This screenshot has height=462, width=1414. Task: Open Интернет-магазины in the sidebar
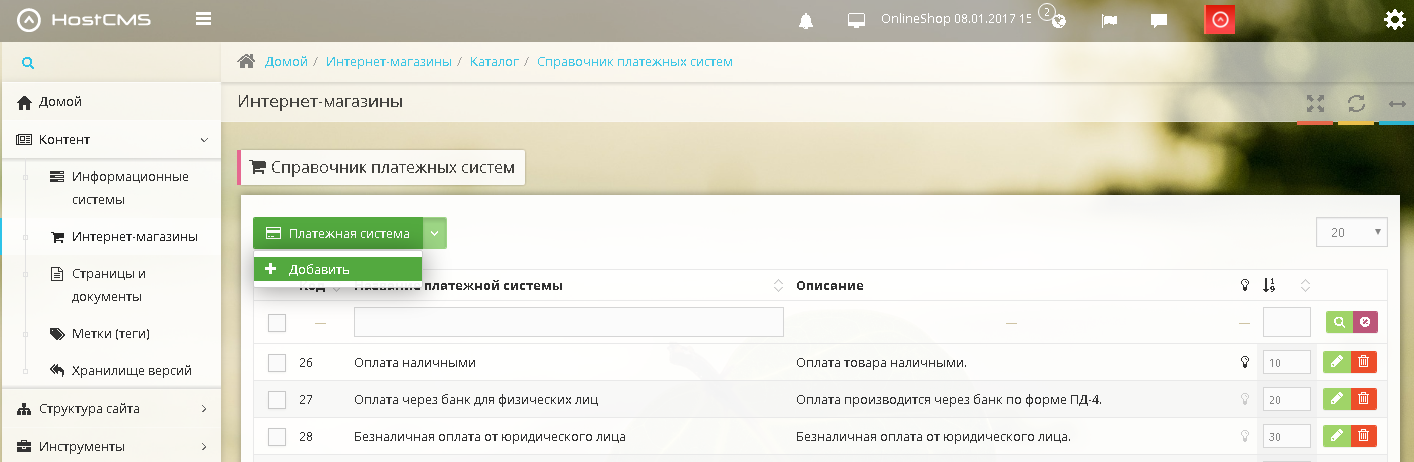tap(134, 237)
